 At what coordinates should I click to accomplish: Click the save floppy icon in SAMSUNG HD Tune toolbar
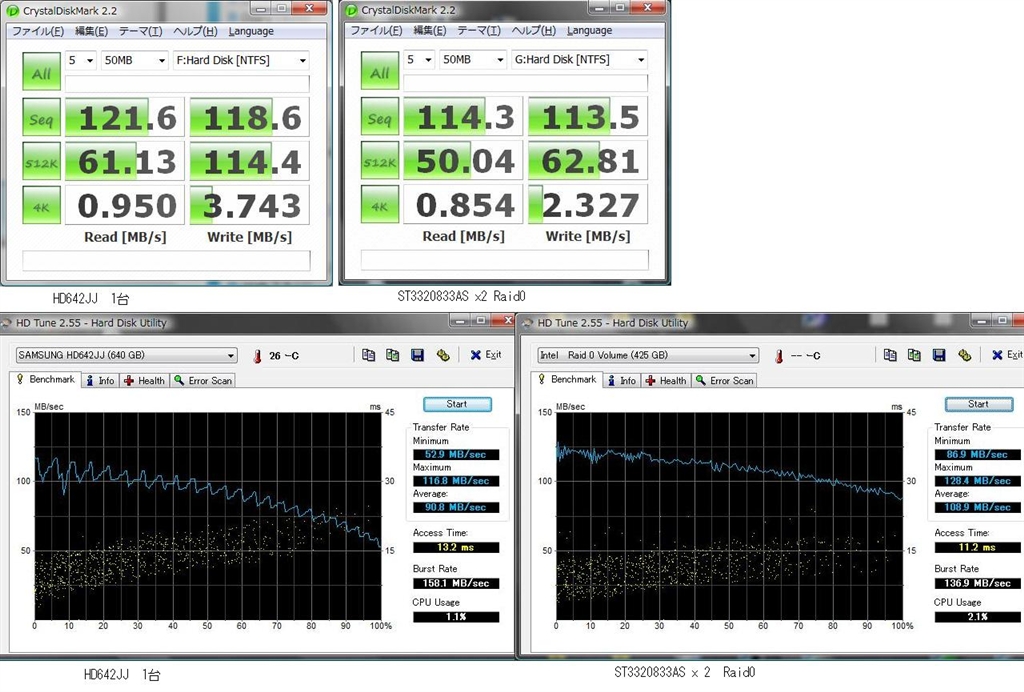[417, 354]
